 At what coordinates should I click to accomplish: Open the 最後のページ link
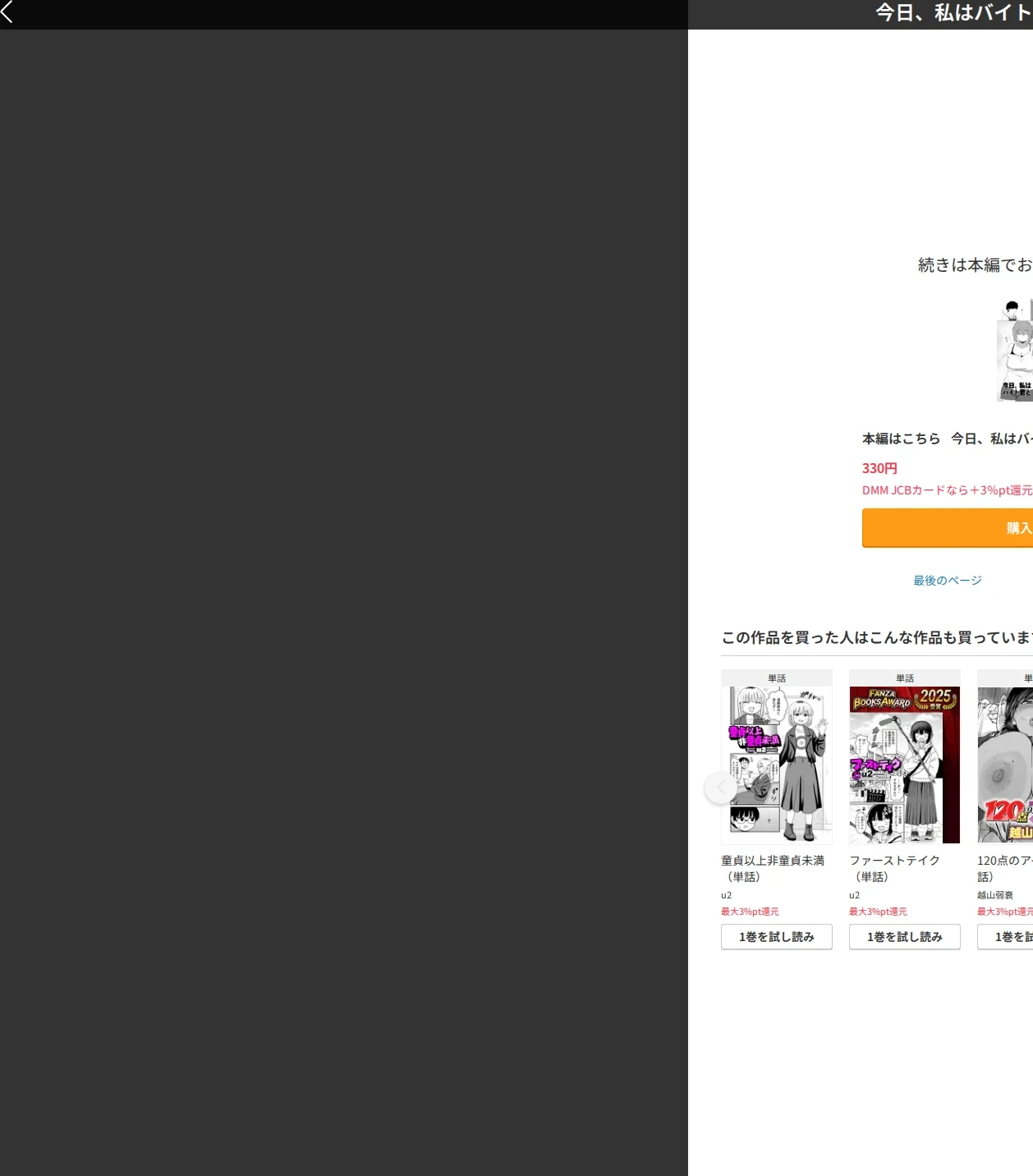[x=948, y=581]
